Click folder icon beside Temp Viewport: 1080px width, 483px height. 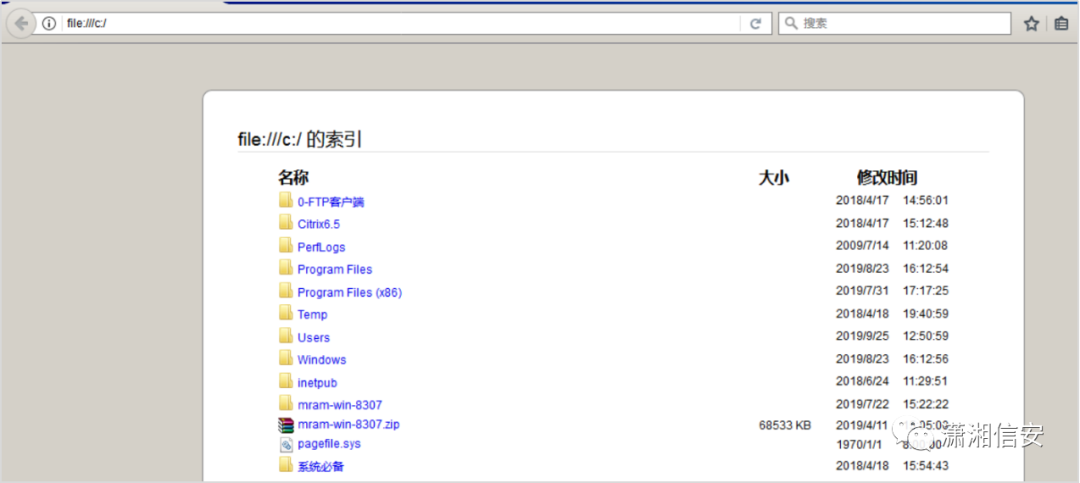[x=286, y=313]
